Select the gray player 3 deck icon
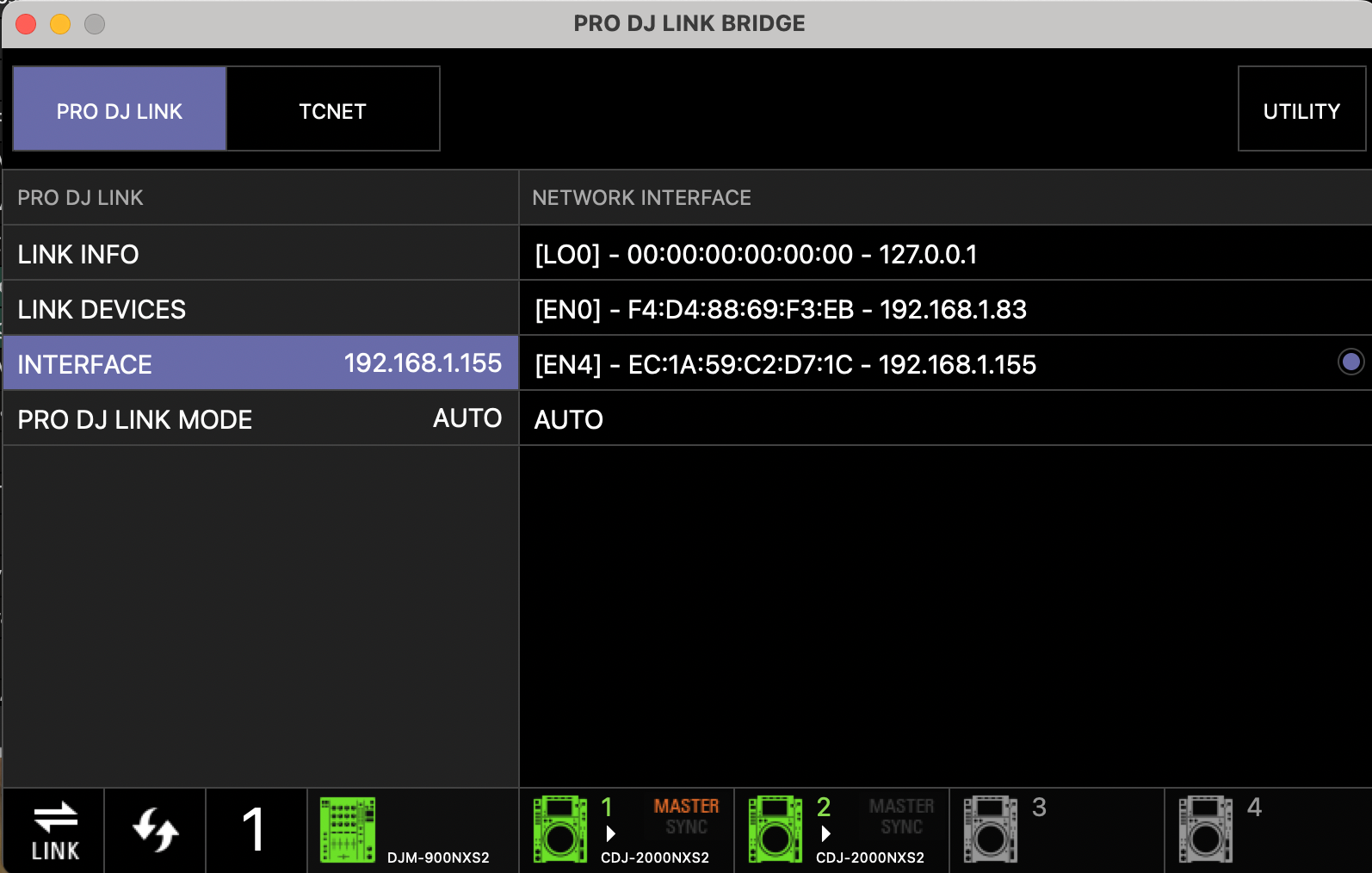The width and height of the screenshot is (1372, 873). (990, 830)
